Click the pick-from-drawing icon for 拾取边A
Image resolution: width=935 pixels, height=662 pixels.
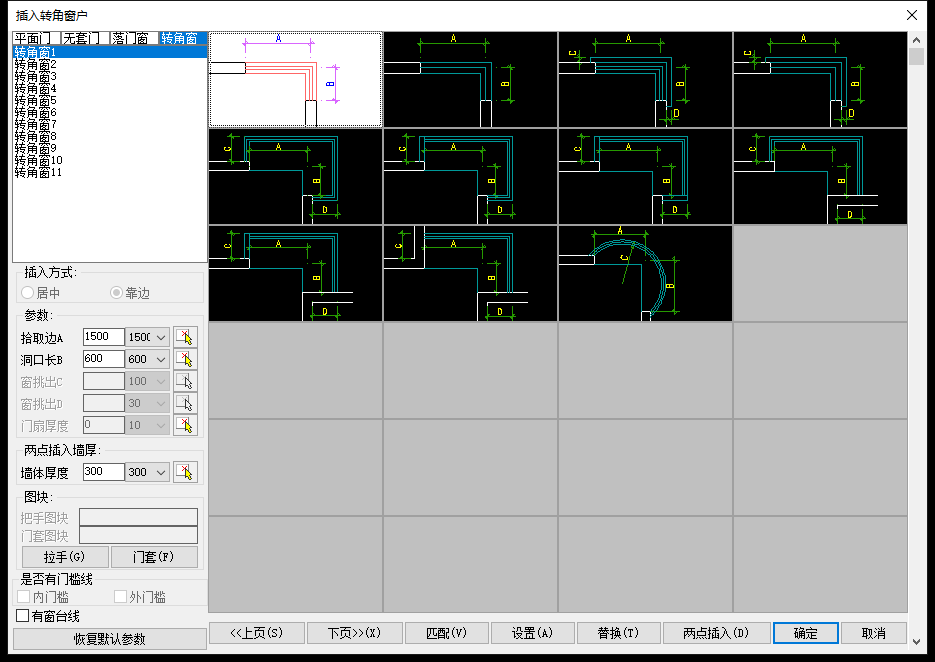185,337
